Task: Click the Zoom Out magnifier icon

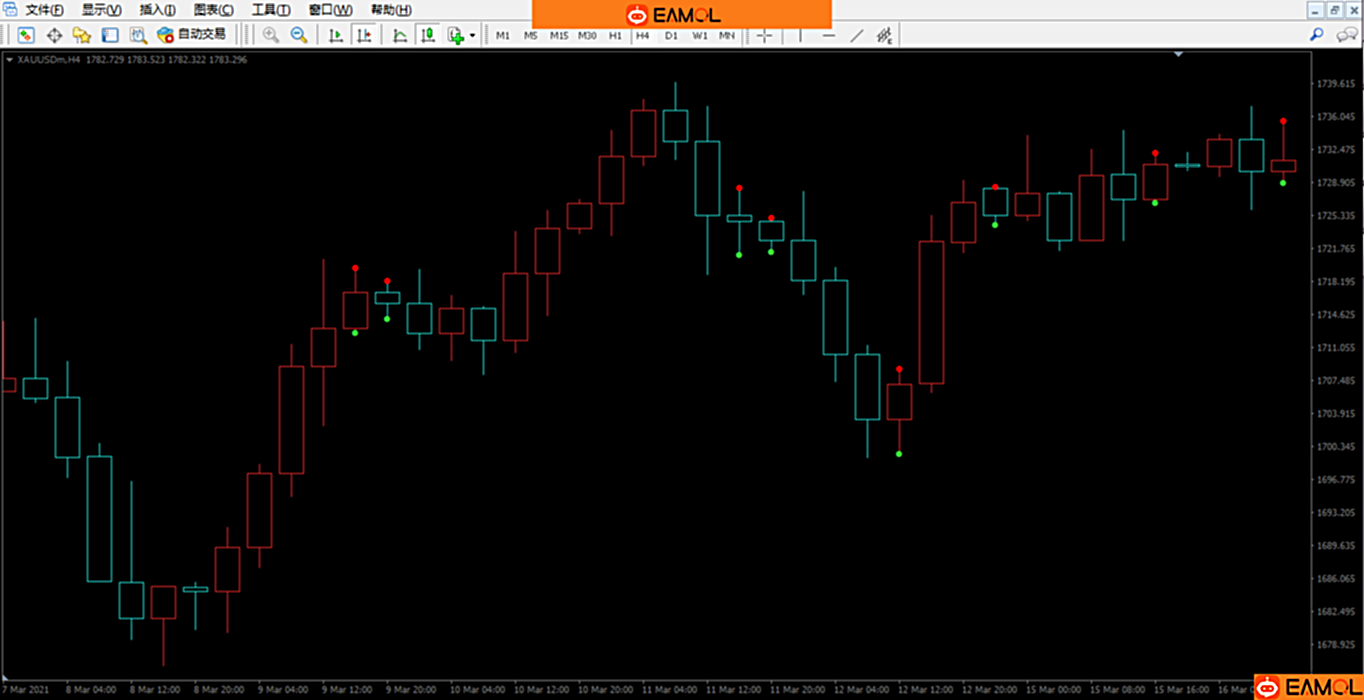Action: click(x=299, y=35)
